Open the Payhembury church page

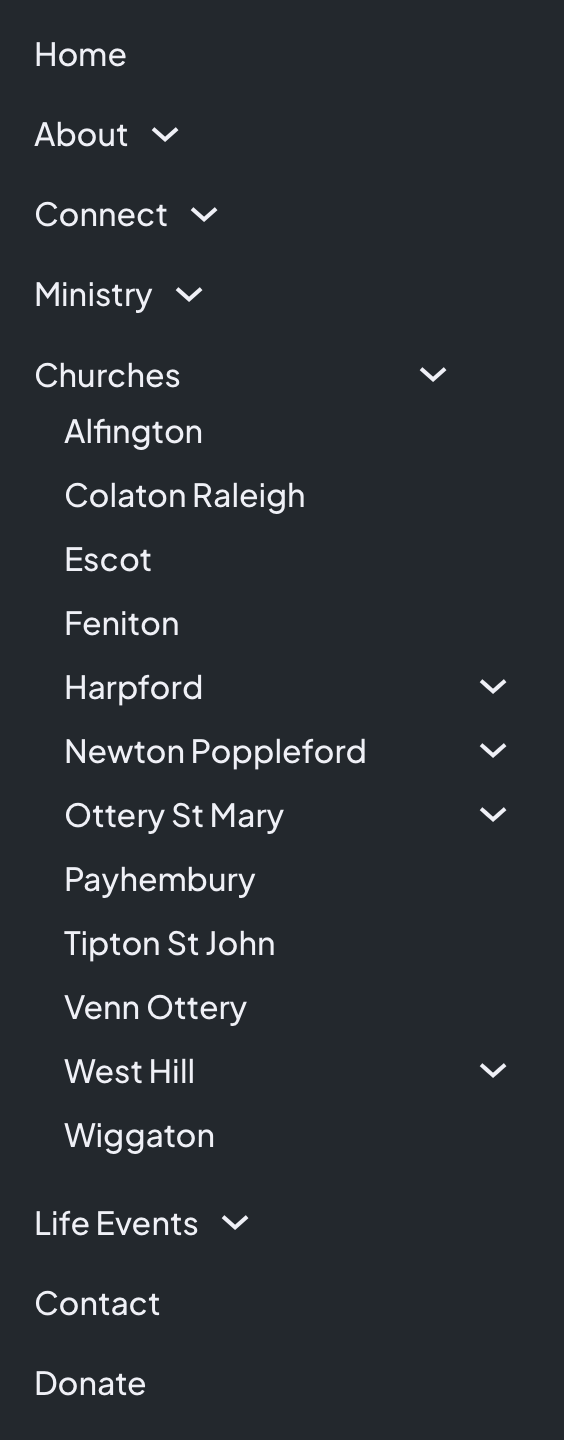point(160,880)
